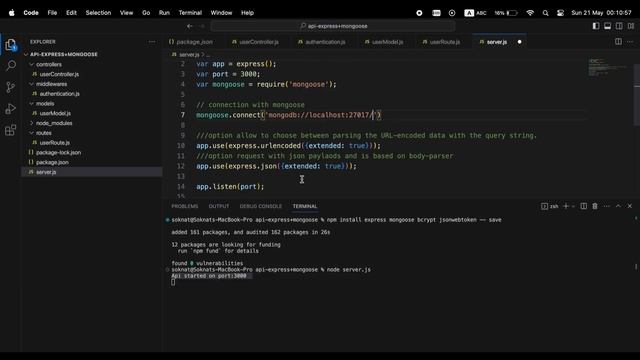Split the terminal panel
The width and height of the screenshot is (640, 360).
[584, 206]
